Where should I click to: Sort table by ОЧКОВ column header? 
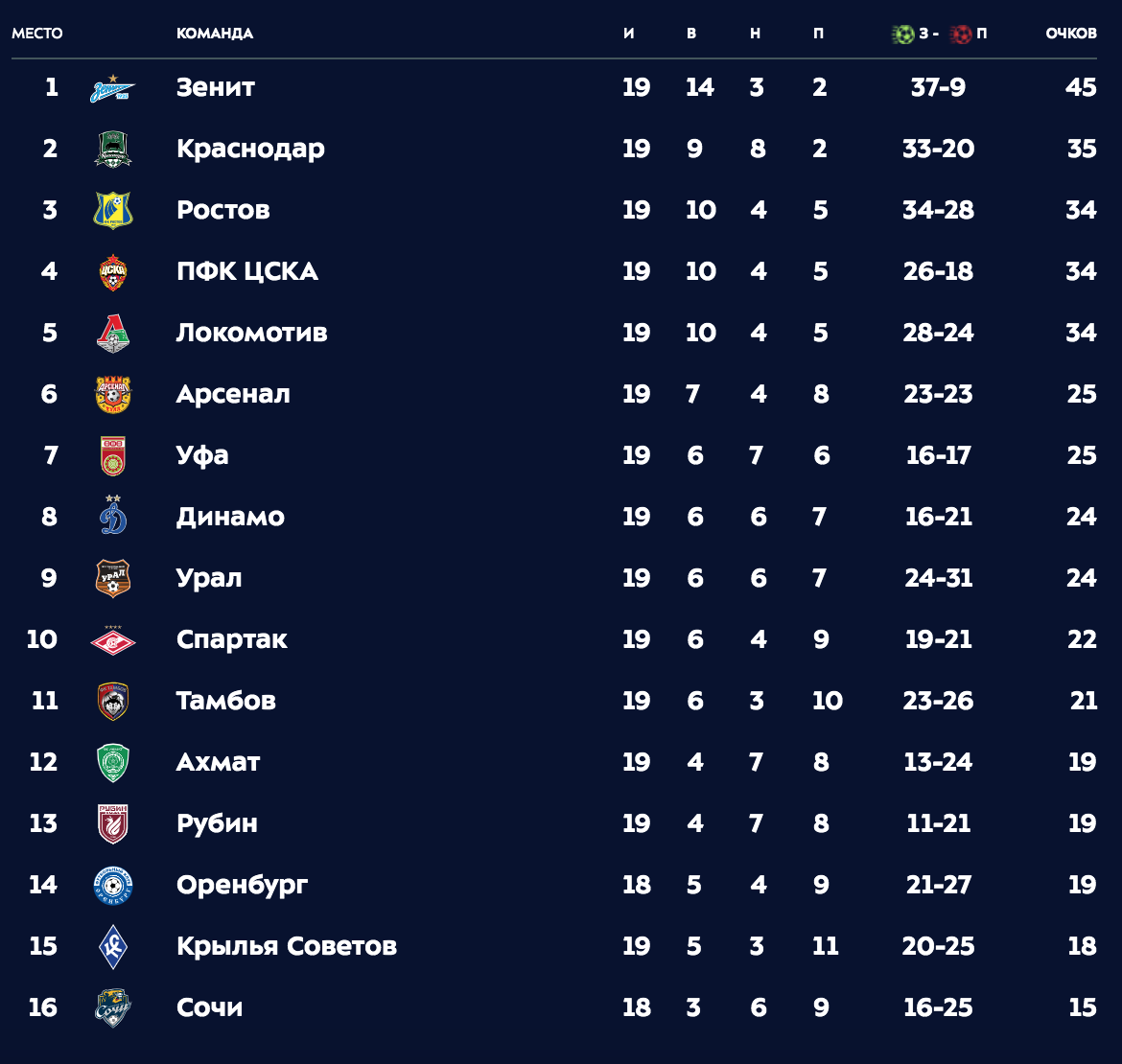[1070, 34]
